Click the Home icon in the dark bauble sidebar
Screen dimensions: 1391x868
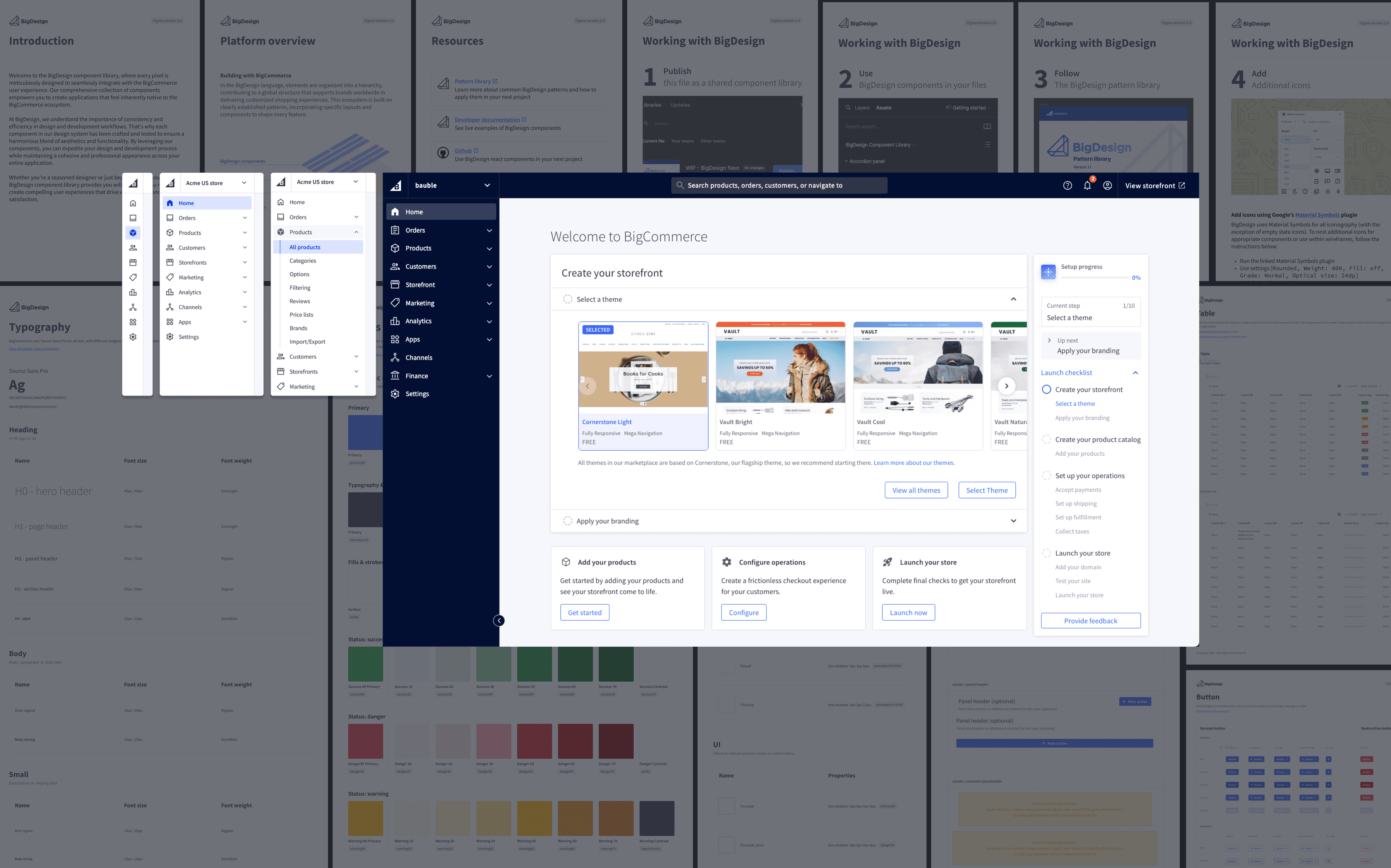395,212
